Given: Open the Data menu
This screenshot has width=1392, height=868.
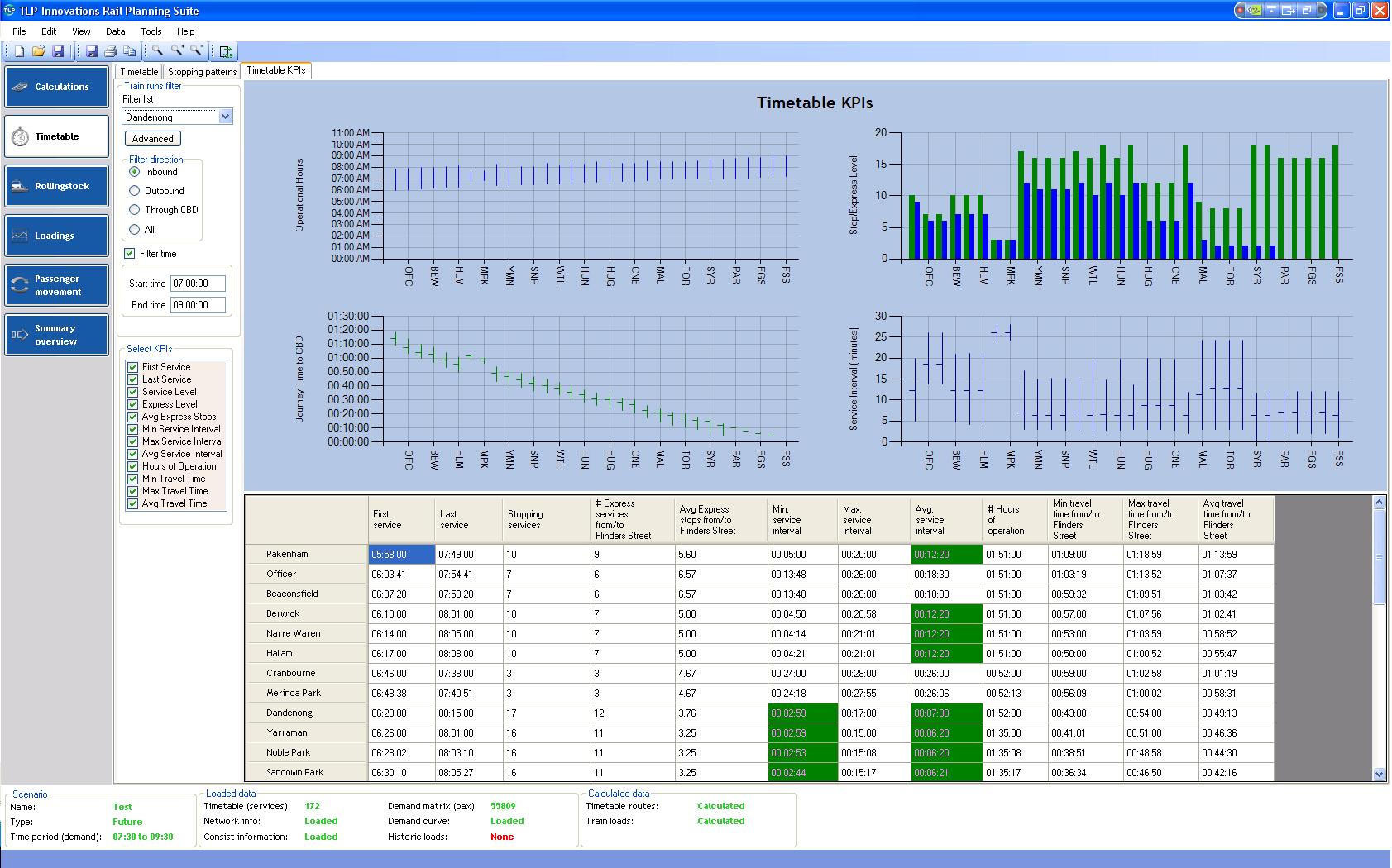Looking at the screenshot, I should tap(116, 31).
